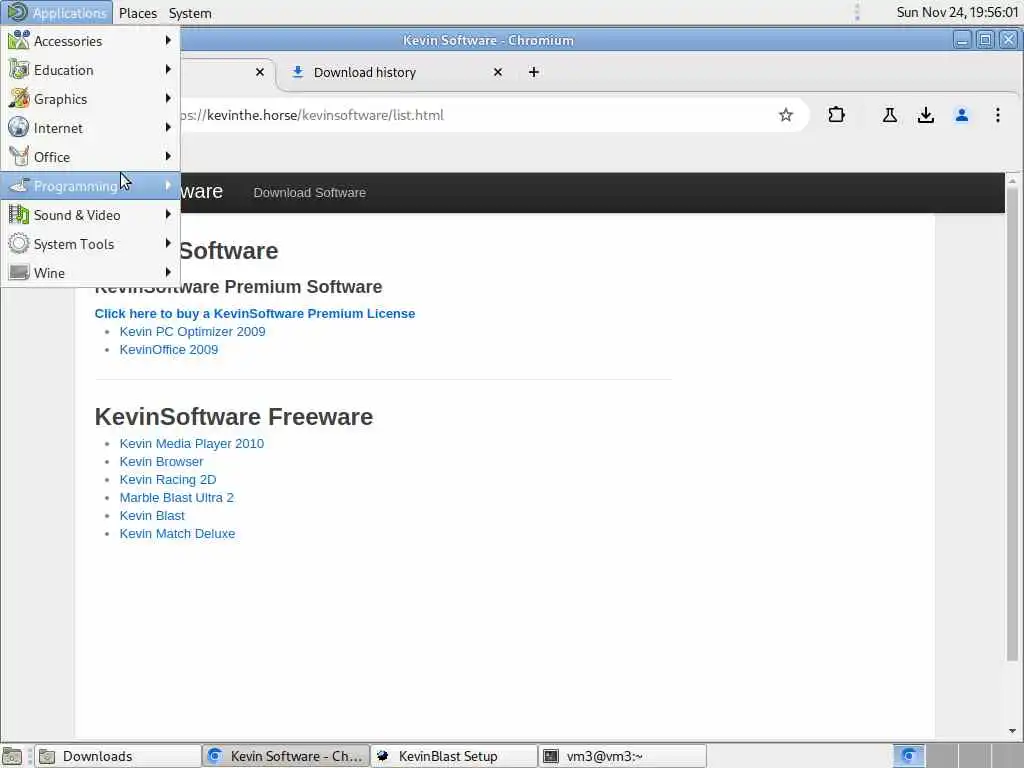Click the address bar URL

pos(313,116)
